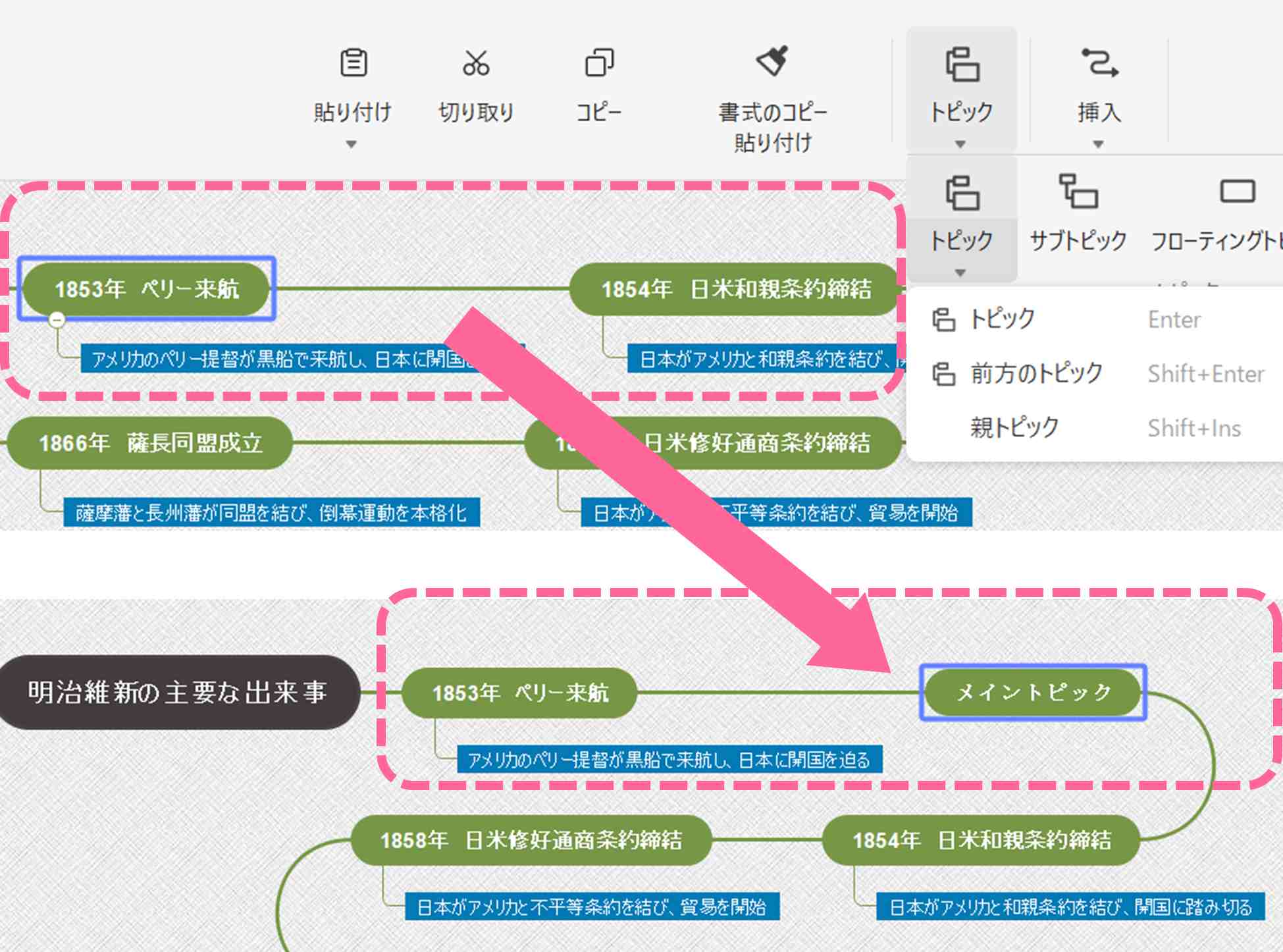1283x952 pixels.
Task: Click the icon beside 前方のトピック menu entry
Action: pos(943,374)
